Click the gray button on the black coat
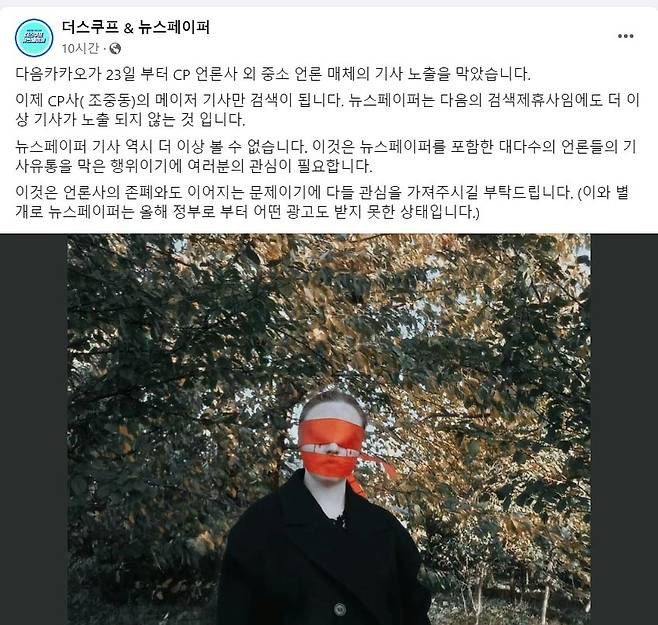The height and width of the screenshot is (625, 658). click(340, 608)
